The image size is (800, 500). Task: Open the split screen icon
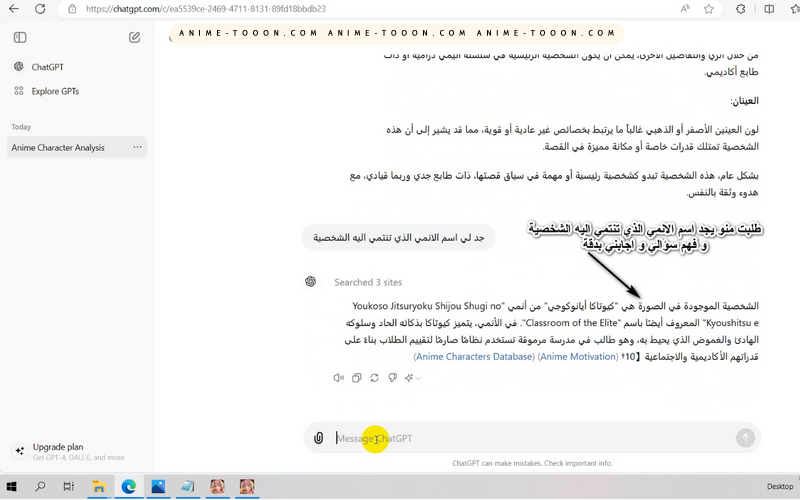click(769, 9)
